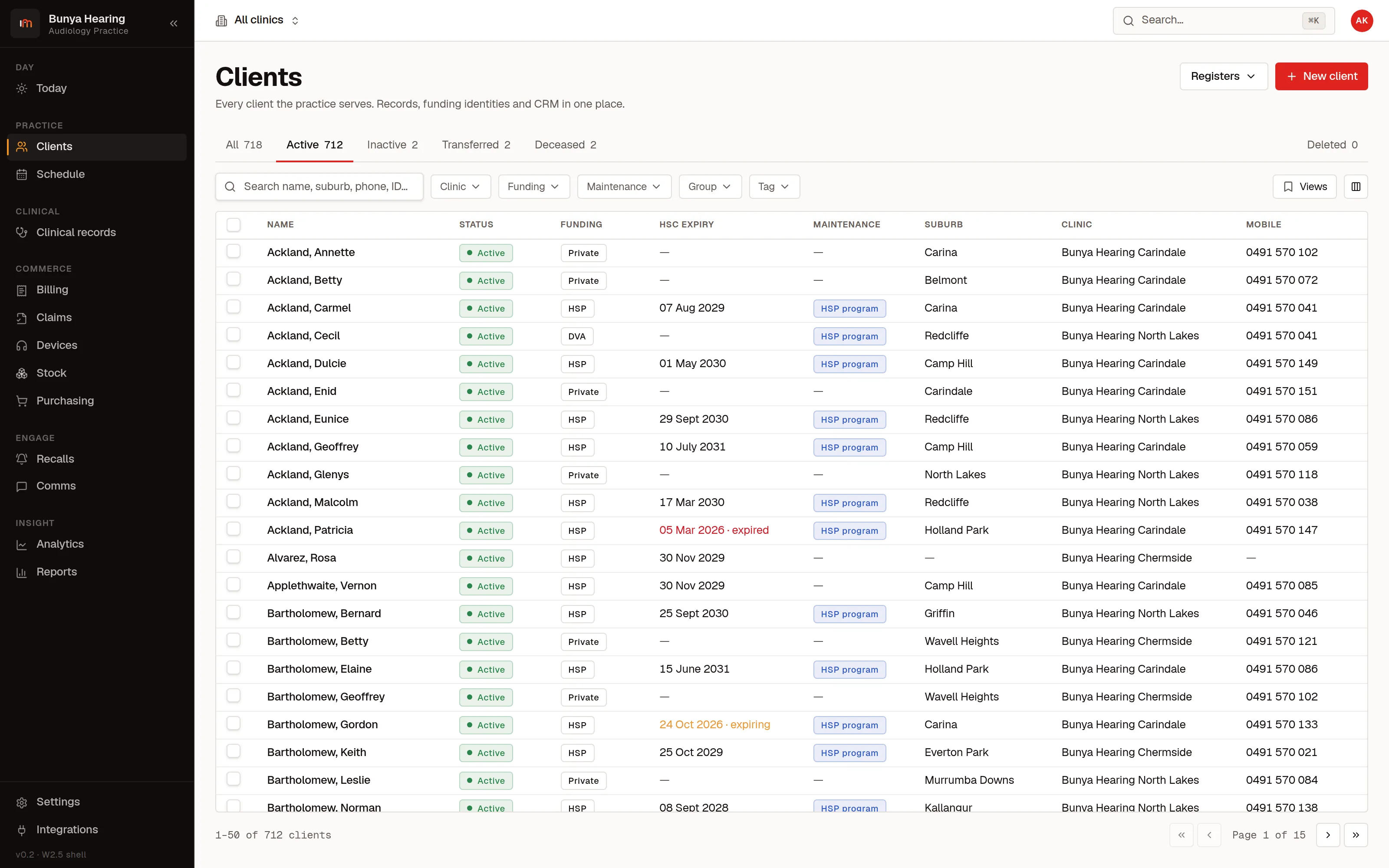The image size is (1389, 868).
Task: Select the checkbox for Ackland, Annette
Action: coord(233,251)
